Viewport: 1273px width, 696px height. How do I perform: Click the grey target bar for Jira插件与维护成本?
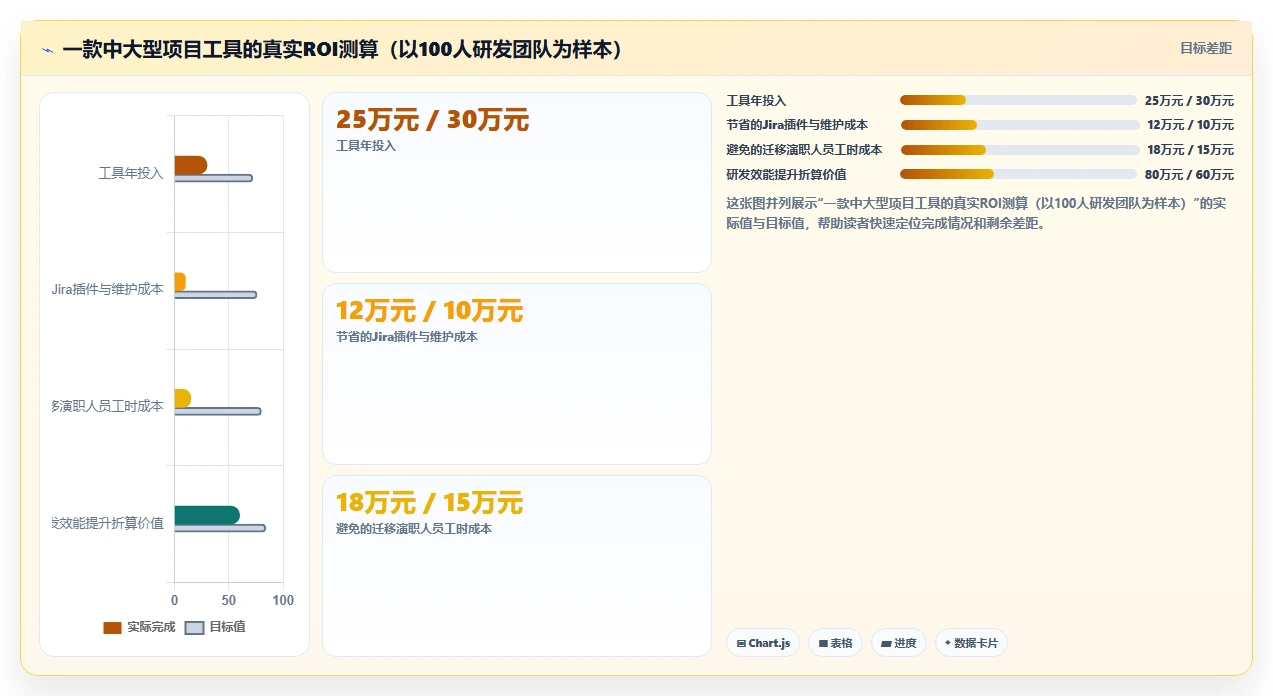tap(215, 295)
